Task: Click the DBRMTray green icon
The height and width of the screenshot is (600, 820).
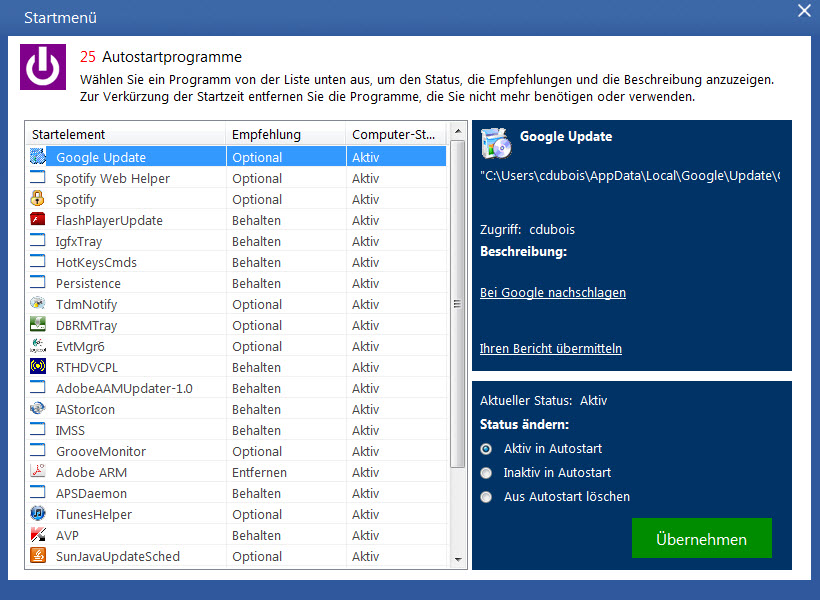Action: [x=38, y=324]
